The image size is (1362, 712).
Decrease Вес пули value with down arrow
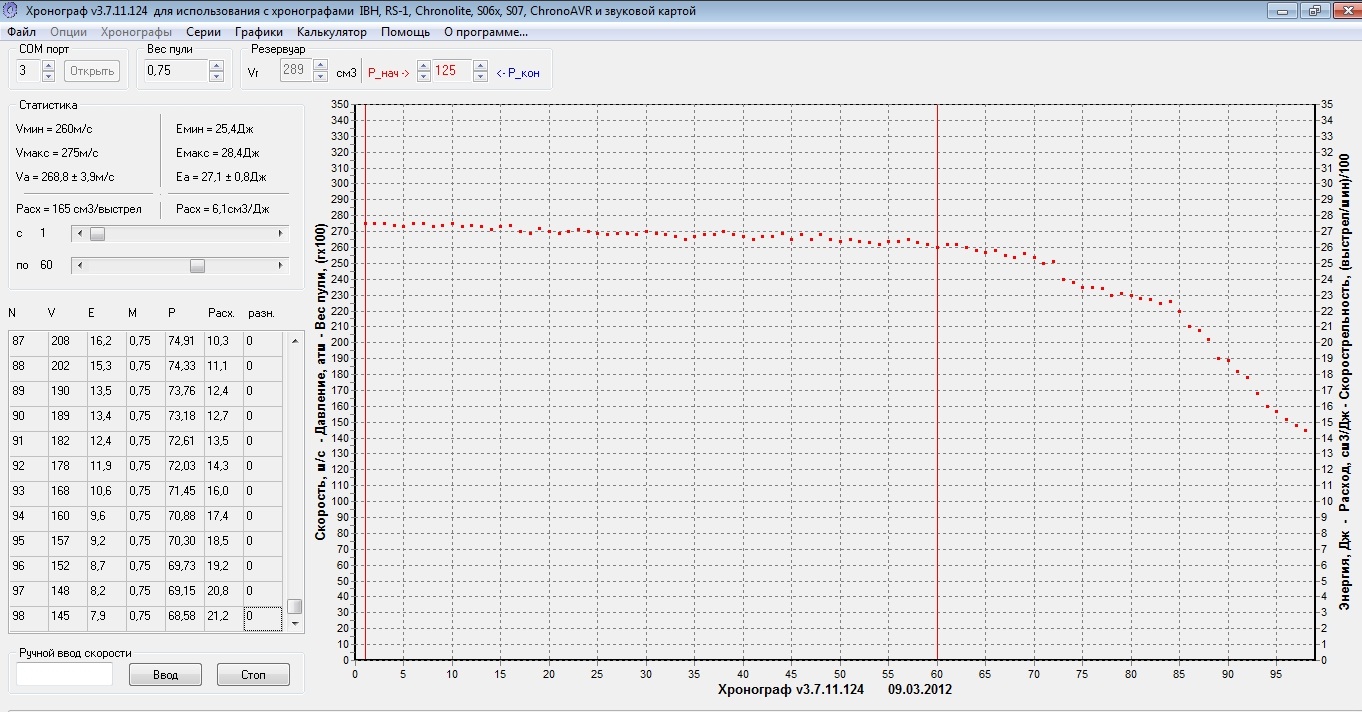pyautogui.click(x=216, y=76)
